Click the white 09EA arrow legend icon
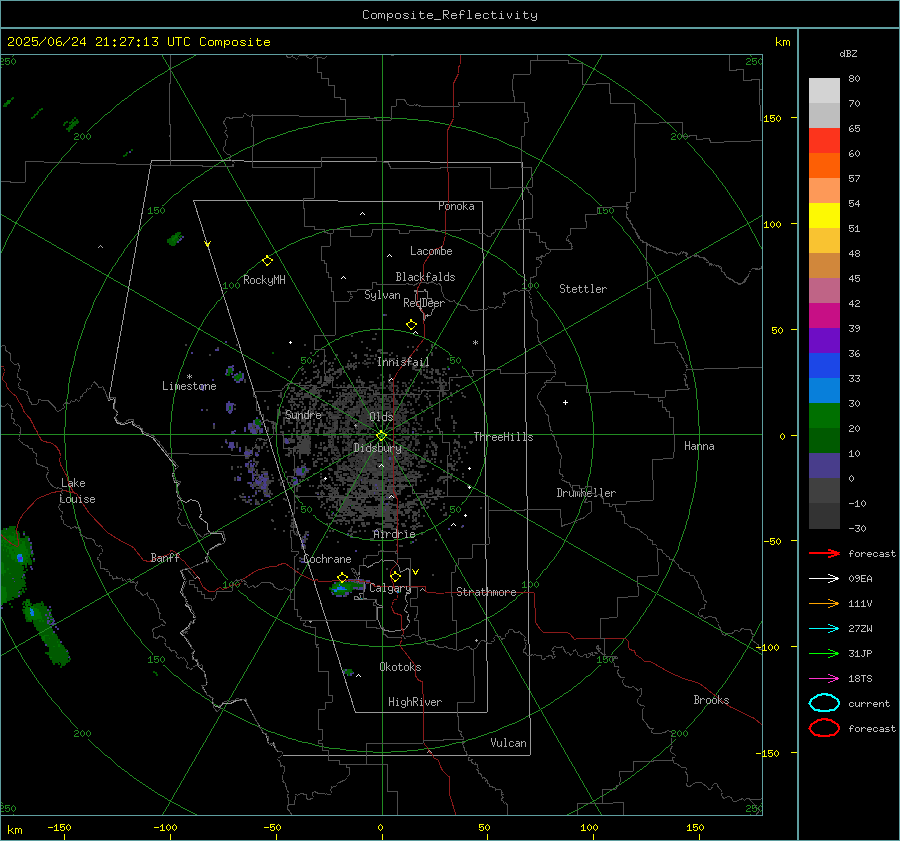The height and width of the screenshot is (841, 900). pyautogui.click(x=824, y=579)
